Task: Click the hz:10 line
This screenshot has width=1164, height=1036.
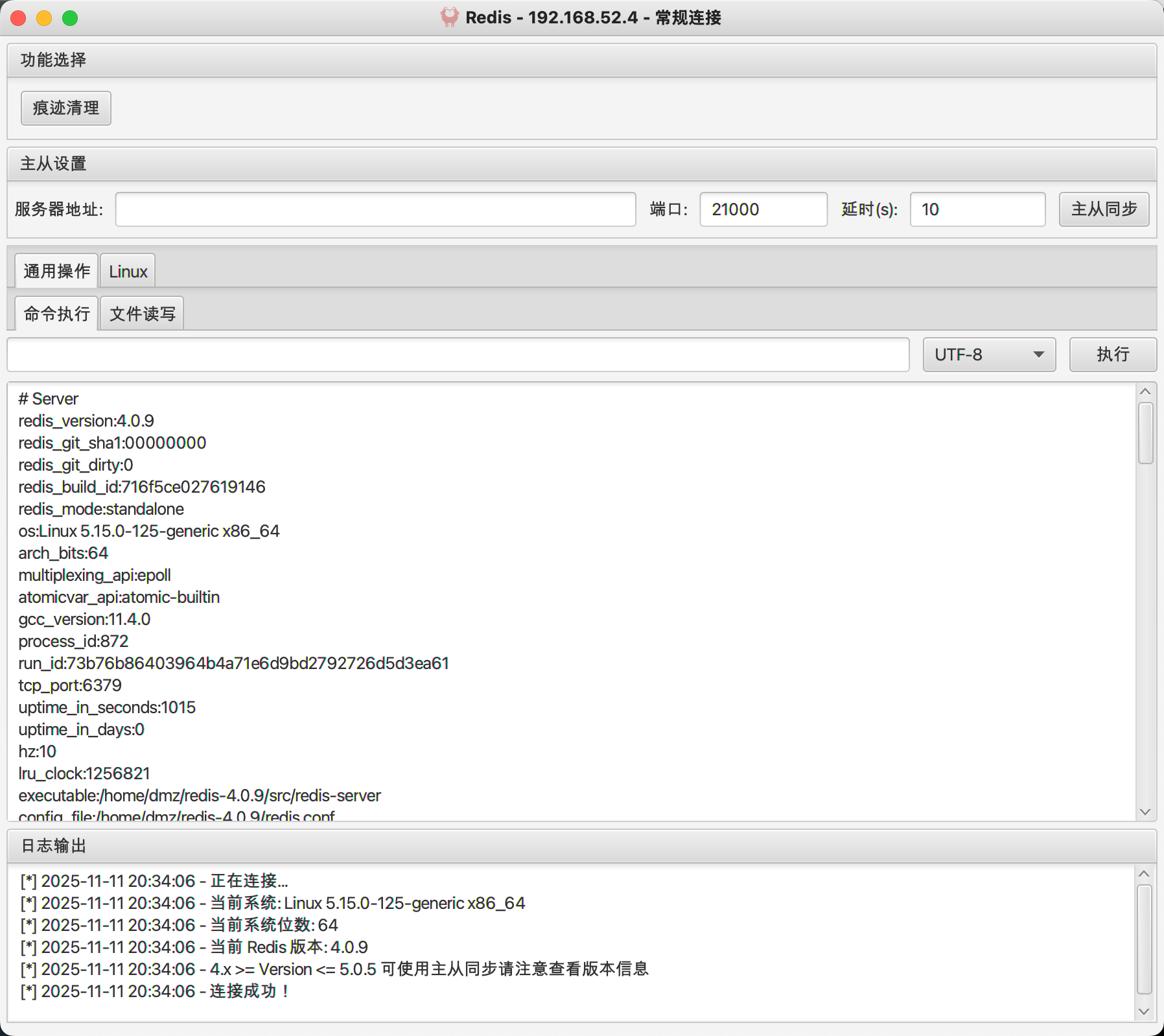Action: tap(38, 751)
